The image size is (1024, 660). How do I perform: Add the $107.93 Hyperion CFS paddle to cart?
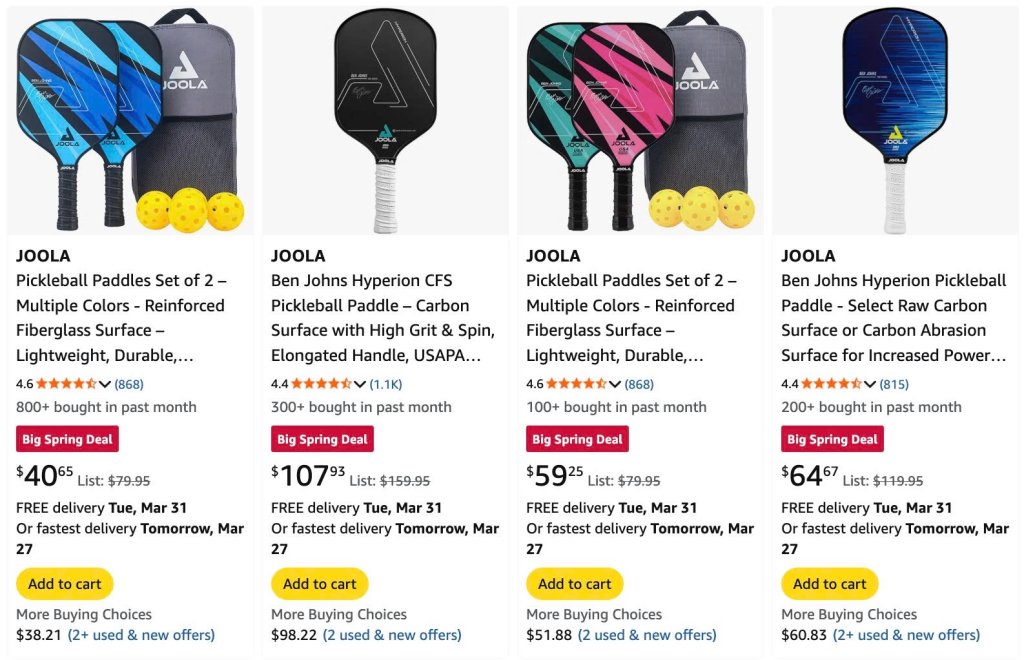tap(320, 584)
